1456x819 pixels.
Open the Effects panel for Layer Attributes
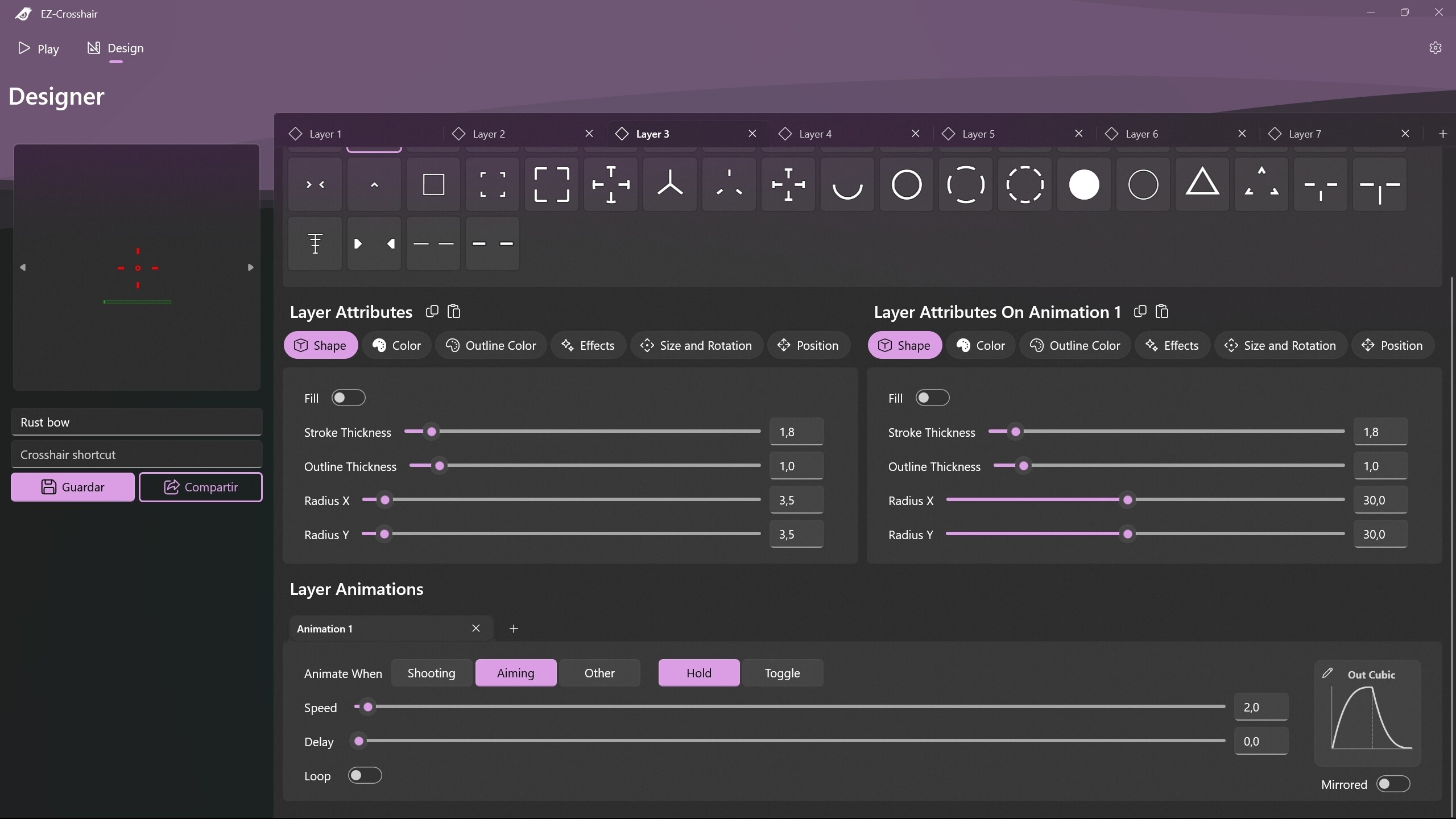[x=588, y=345]
